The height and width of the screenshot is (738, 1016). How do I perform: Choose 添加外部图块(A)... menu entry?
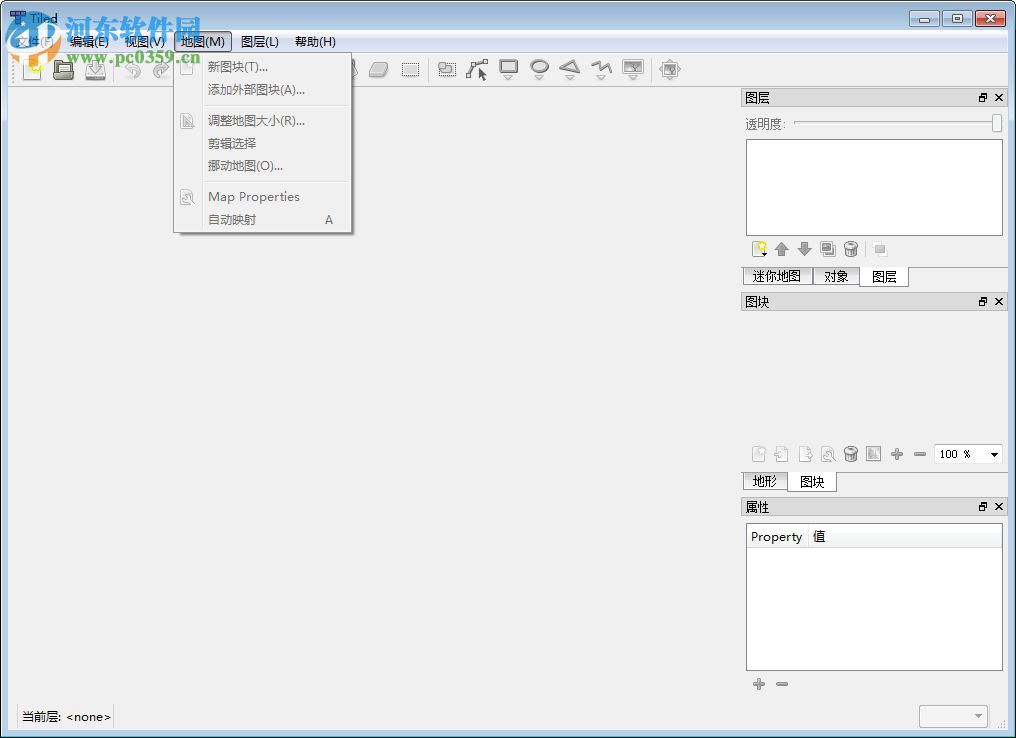click(263, 90)
